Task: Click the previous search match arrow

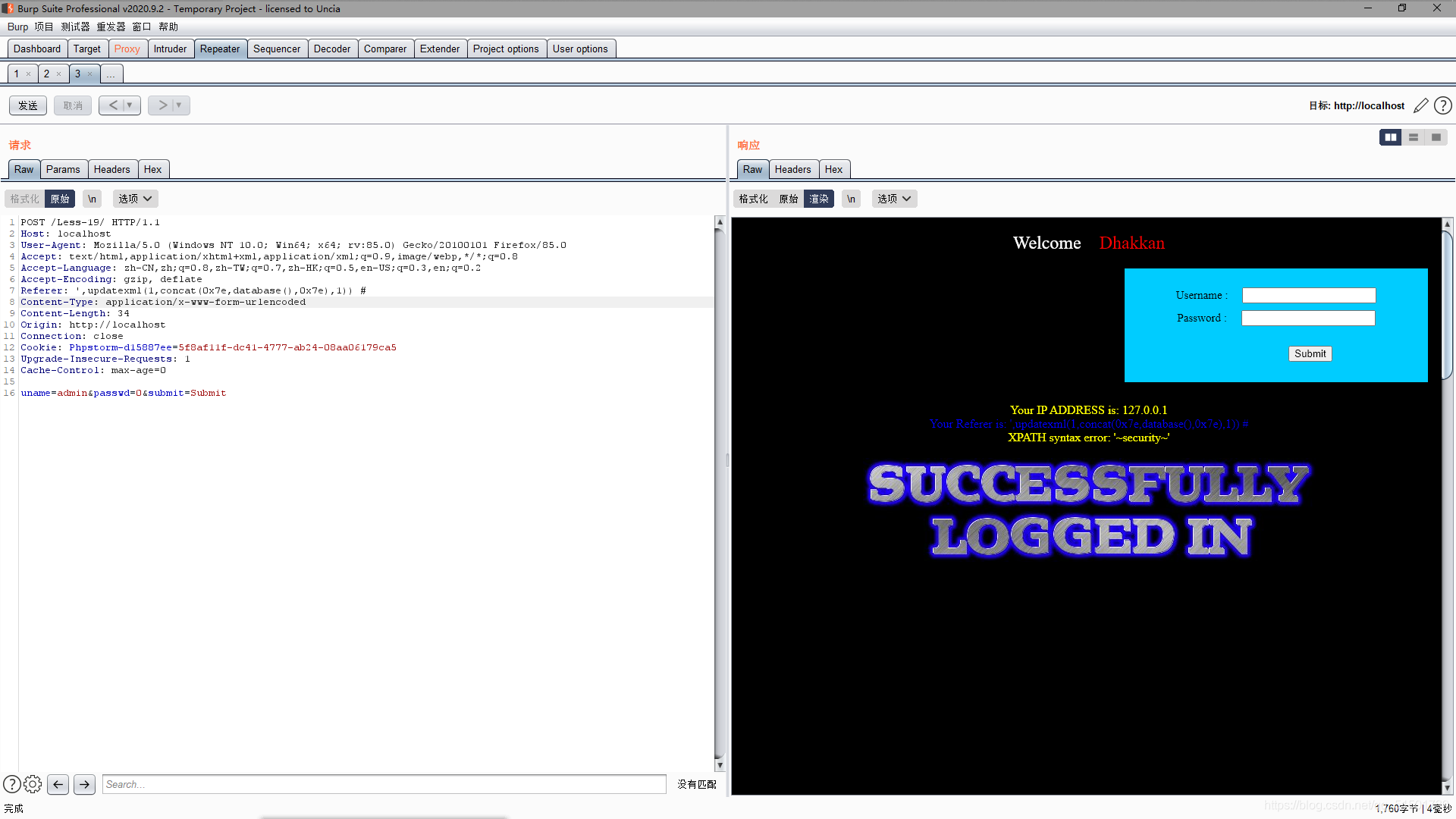Action: tap(58, 784)
